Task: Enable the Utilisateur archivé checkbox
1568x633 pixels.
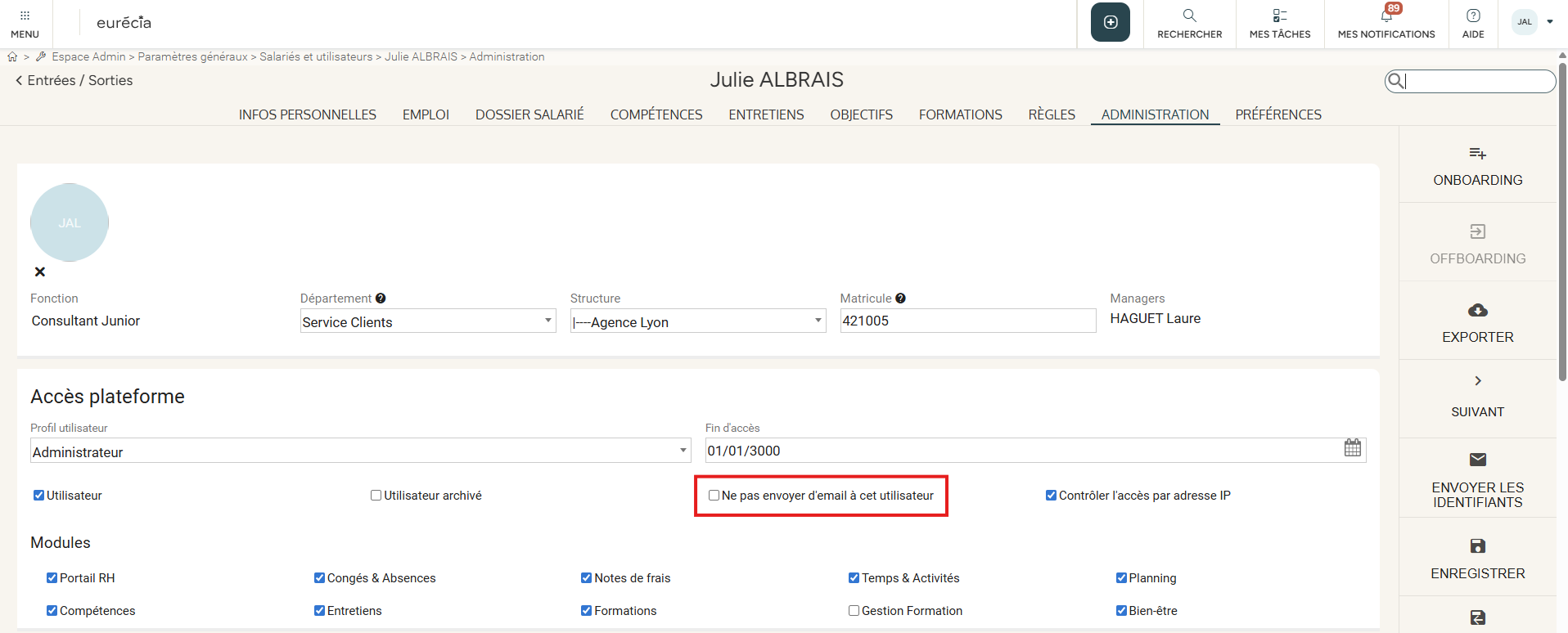Action: tap(376, 496)
